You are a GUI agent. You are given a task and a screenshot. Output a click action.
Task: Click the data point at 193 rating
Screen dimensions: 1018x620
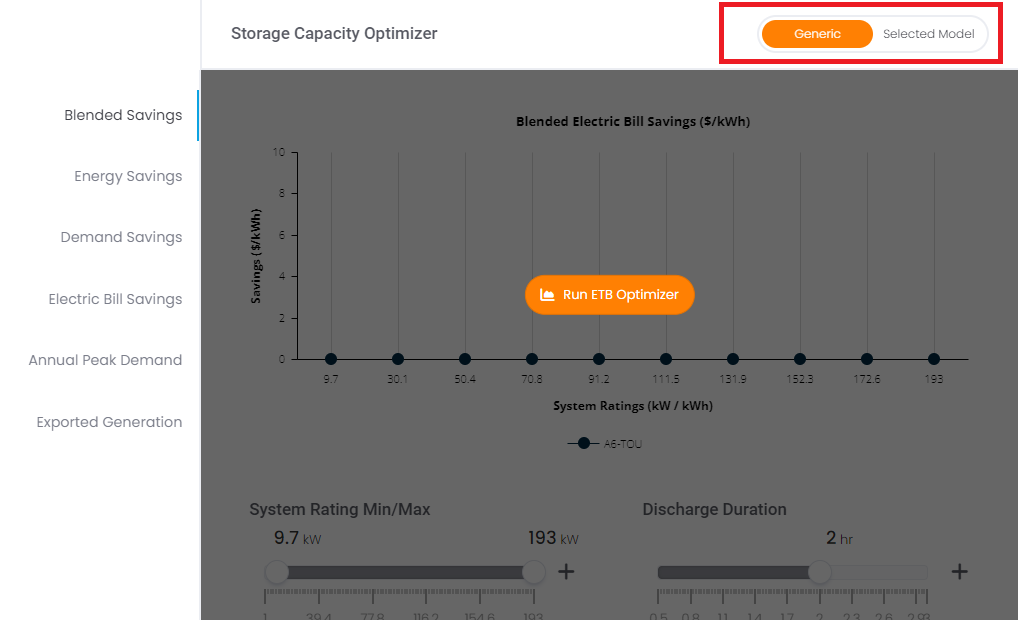[x=934, y=359]
